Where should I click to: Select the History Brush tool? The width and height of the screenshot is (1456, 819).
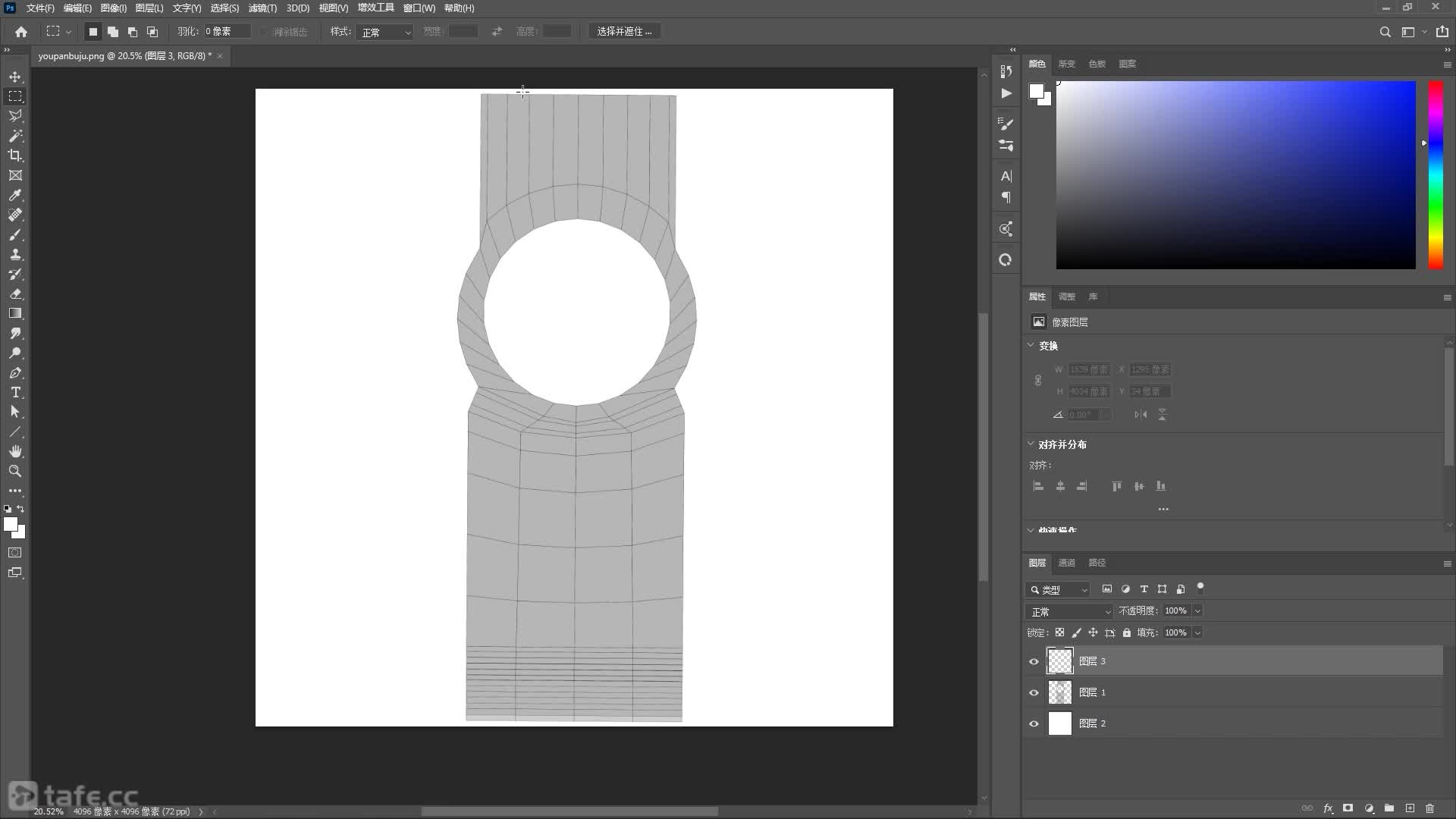tap(15, 274)
